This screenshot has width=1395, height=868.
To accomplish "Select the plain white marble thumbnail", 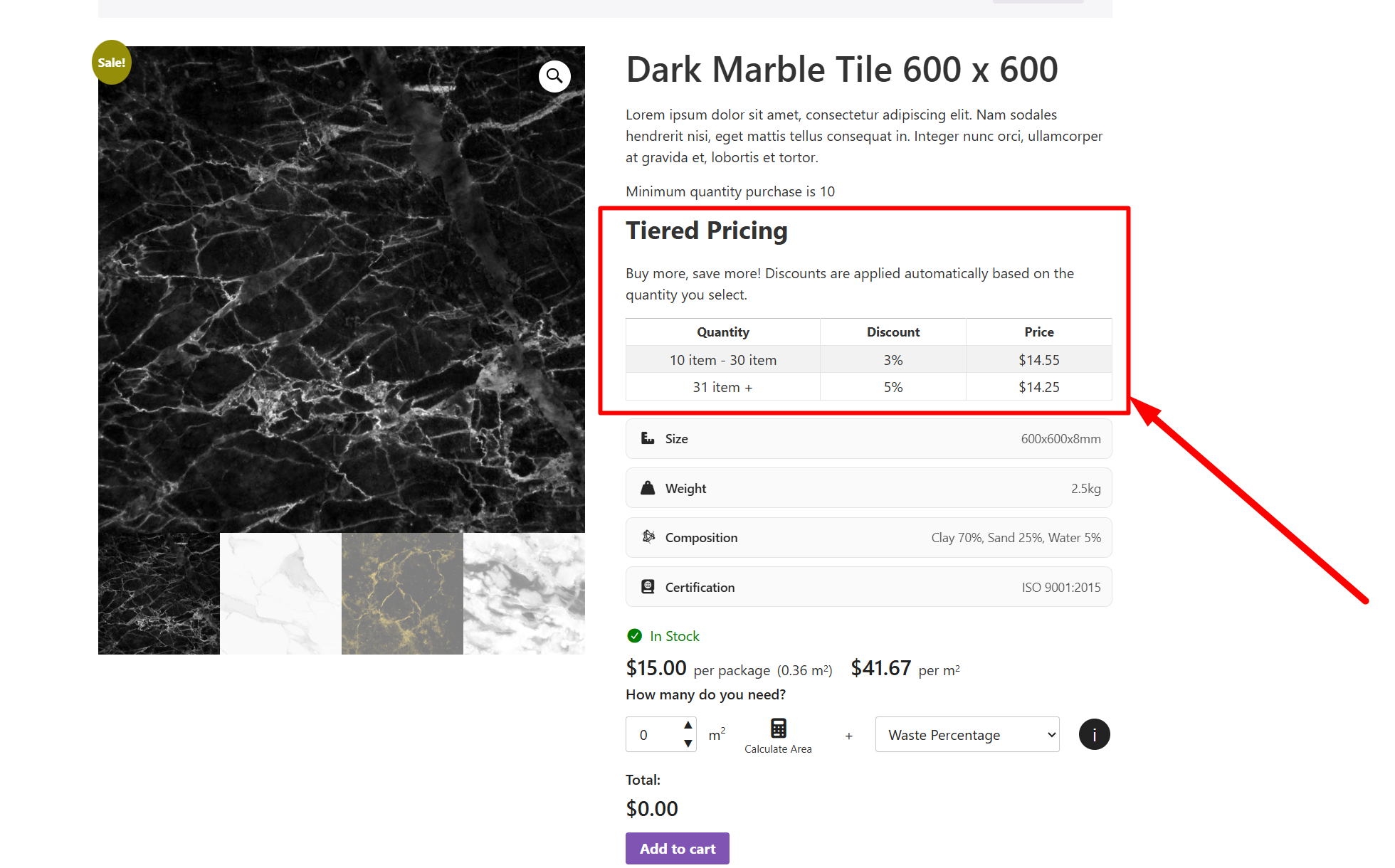I will point(280,594).
